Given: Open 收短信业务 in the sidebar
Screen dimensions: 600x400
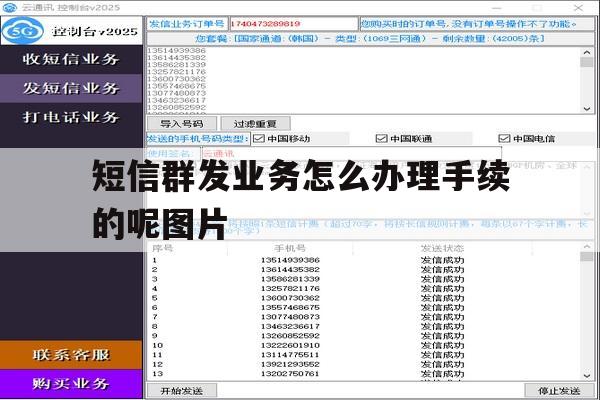Looking at the screenshot, I should (x=71, y=59).
